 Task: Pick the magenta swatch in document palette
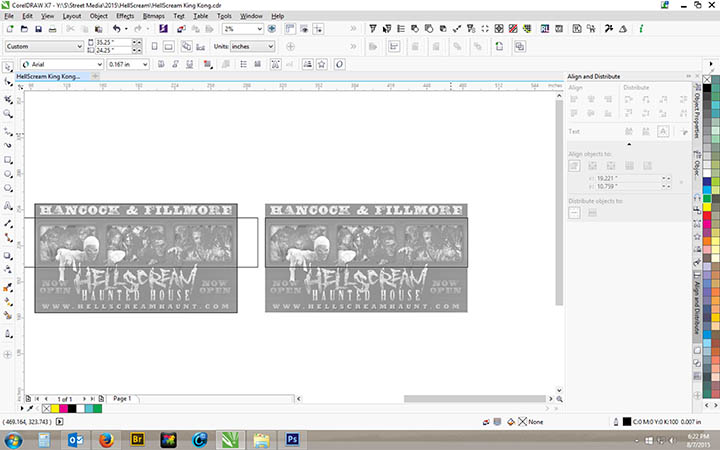coord(63,408)
